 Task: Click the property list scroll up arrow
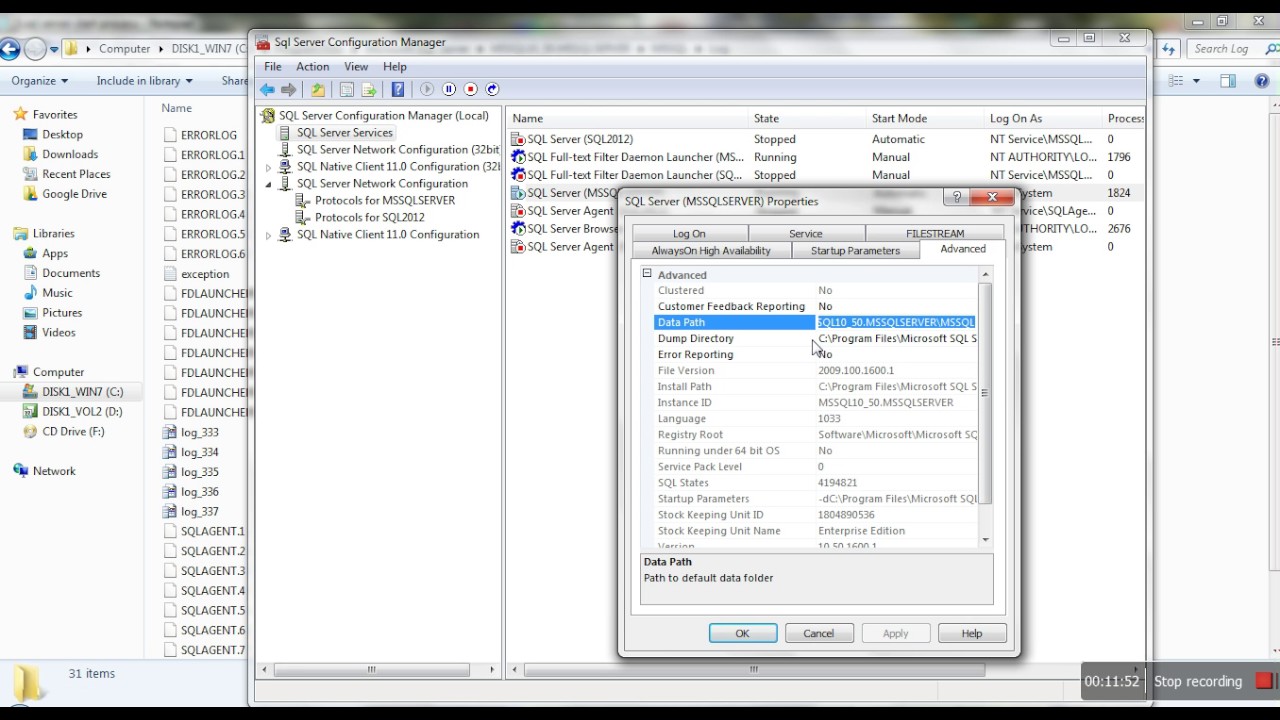[985, 274]
